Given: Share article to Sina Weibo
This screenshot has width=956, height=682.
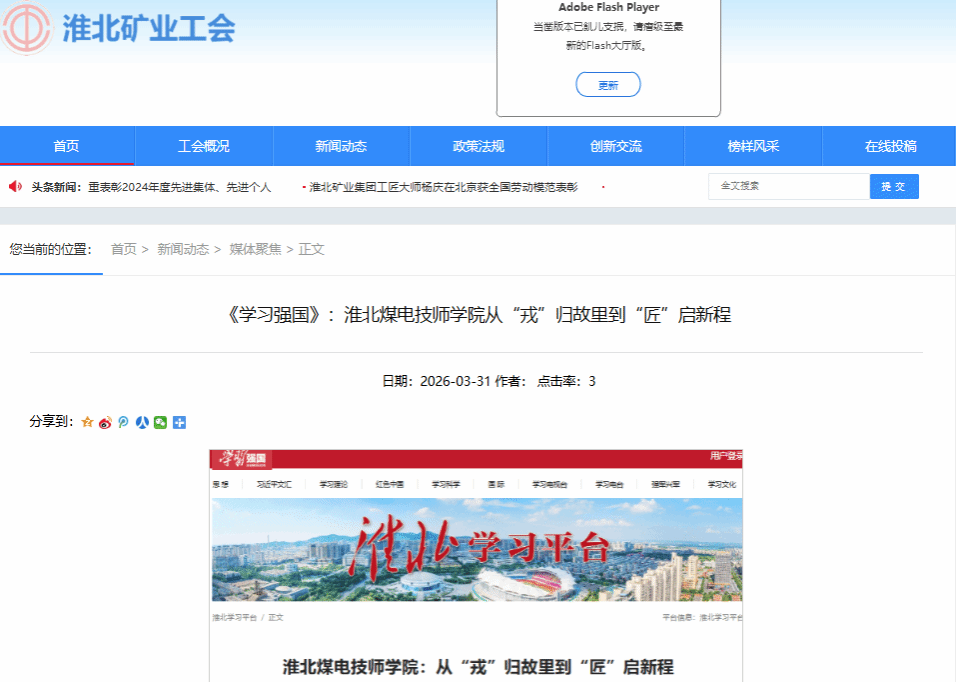Looking at the screenshot, I should 105,423.
